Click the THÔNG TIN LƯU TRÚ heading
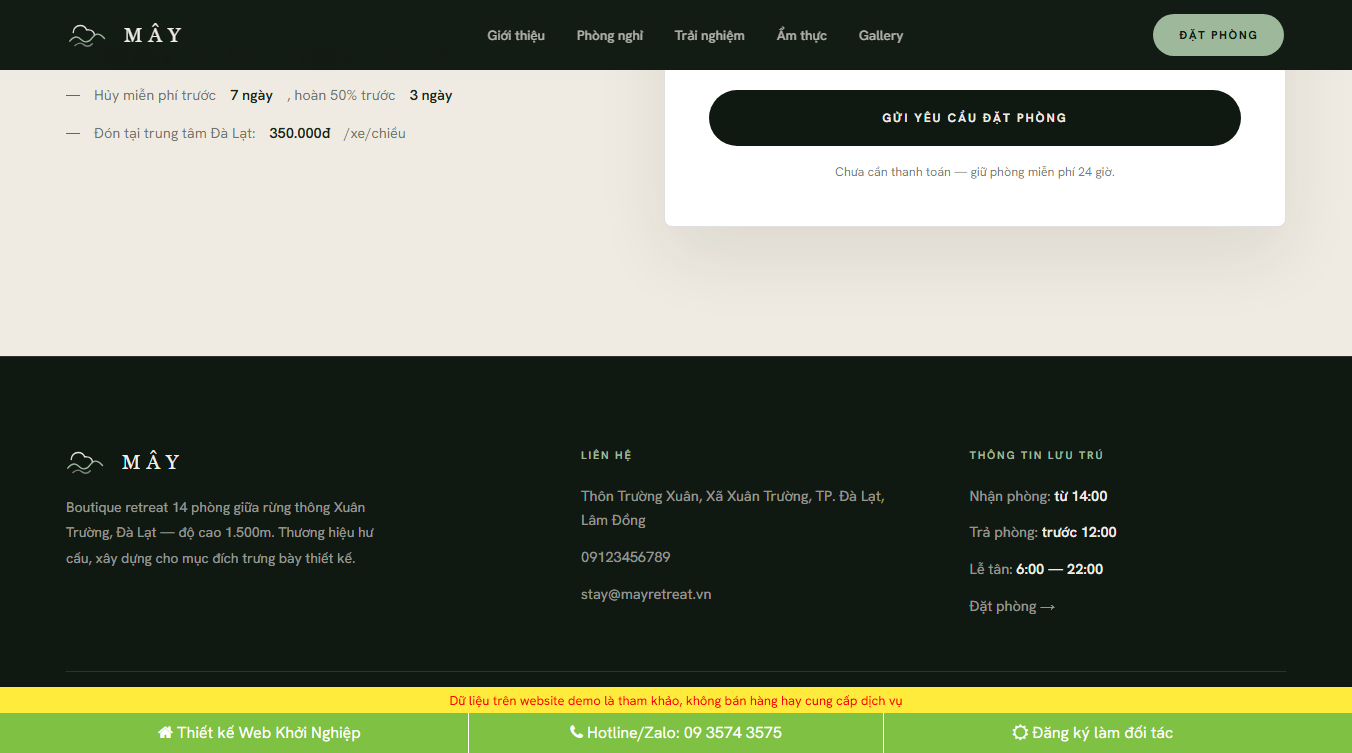 click(1036, 455)
